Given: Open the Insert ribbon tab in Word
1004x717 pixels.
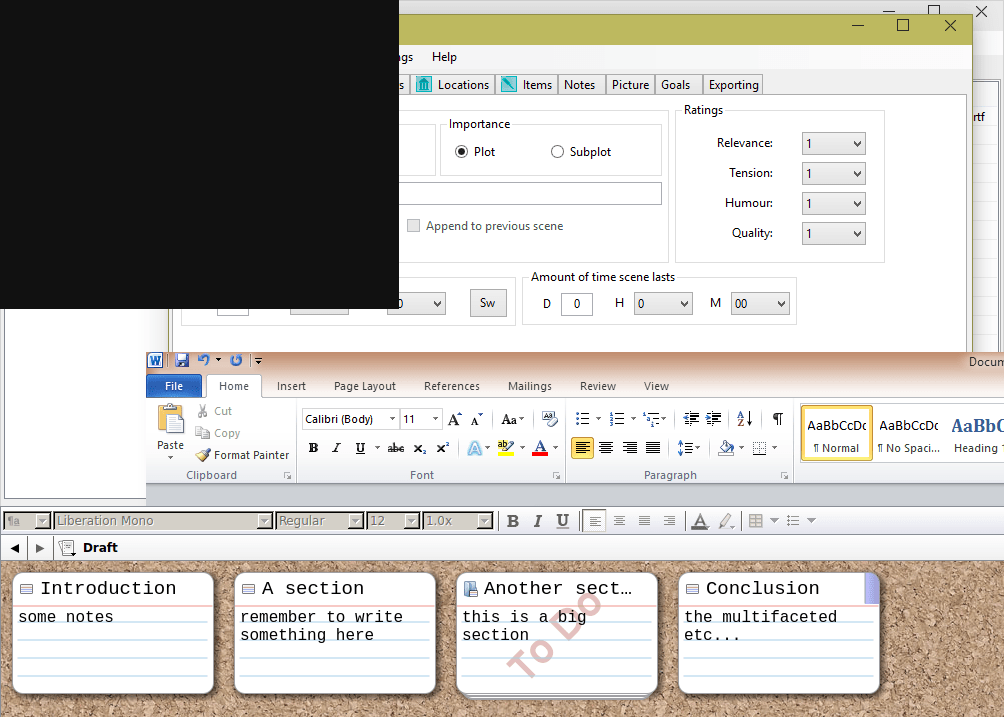Looking at the screenshot, I should tap(291, 387).
